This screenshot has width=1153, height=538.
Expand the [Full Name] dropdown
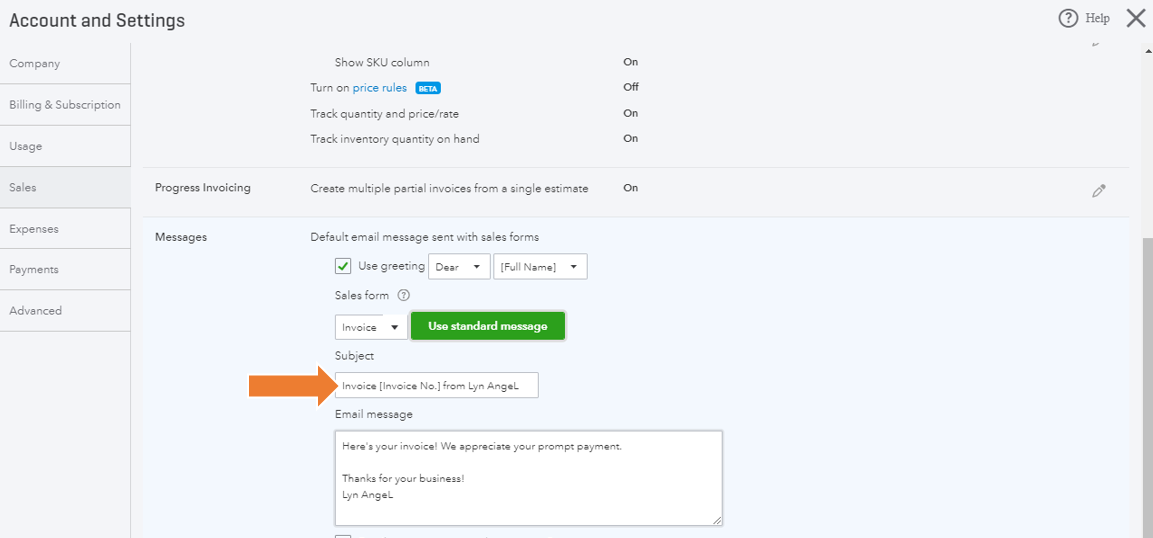click(x=540, y=267)
